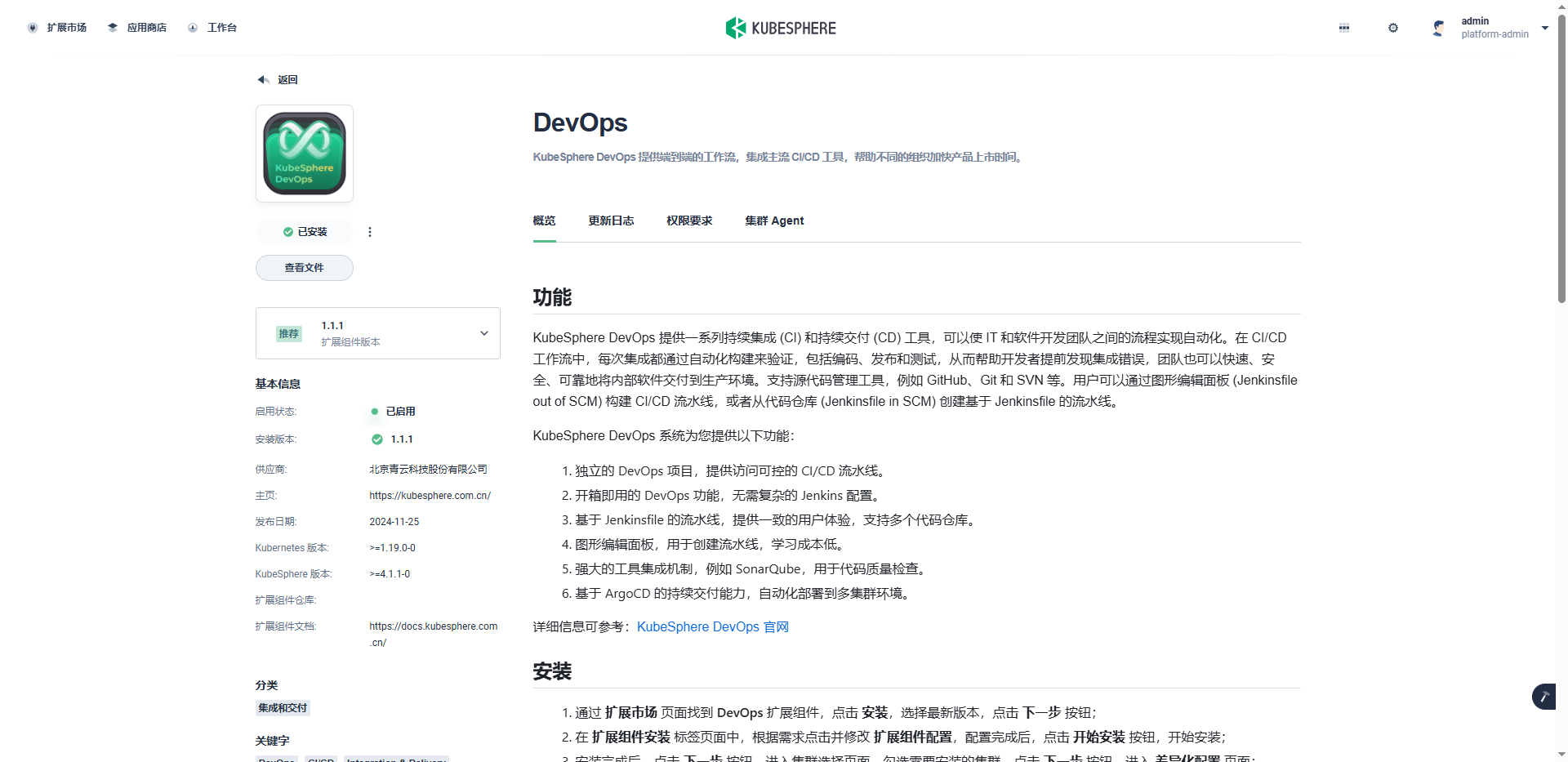Click the 安装版本 value 1.1.1

click(x=402, y=439)
